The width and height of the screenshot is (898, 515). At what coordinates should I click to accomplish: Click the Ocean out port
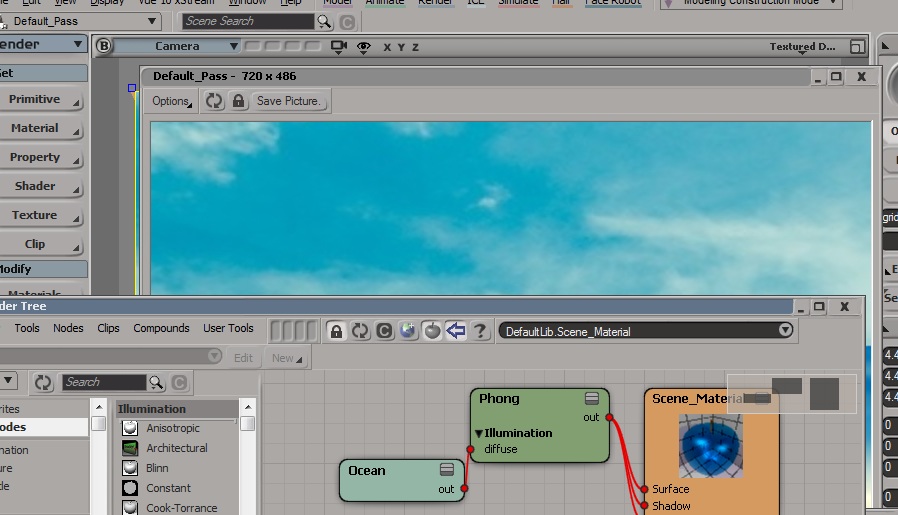[x=464, y=489]
